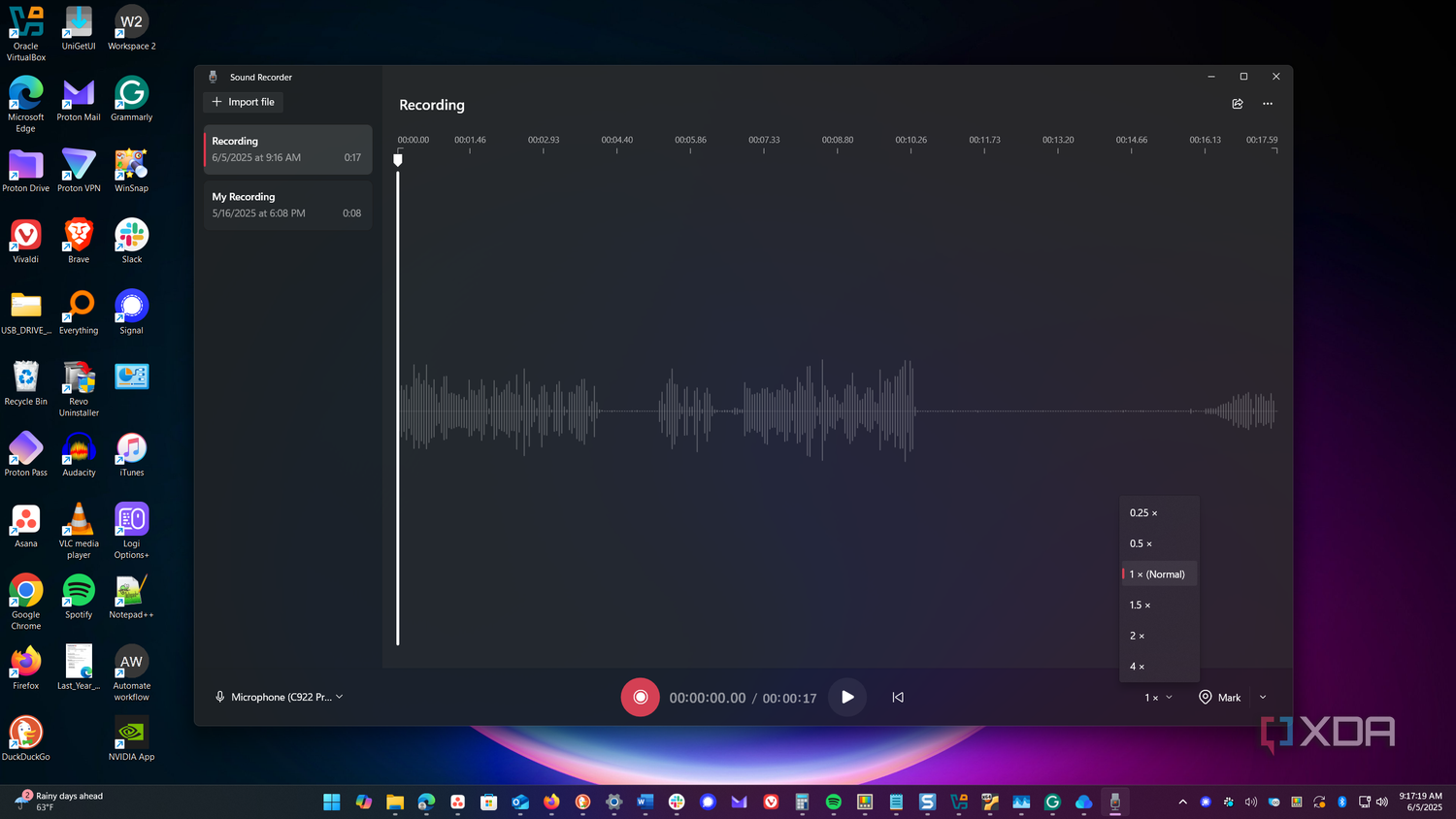The image size is (1456, 819).
Task: Select Recording from 6/5/2025 in list
Action: pos(287,148)
